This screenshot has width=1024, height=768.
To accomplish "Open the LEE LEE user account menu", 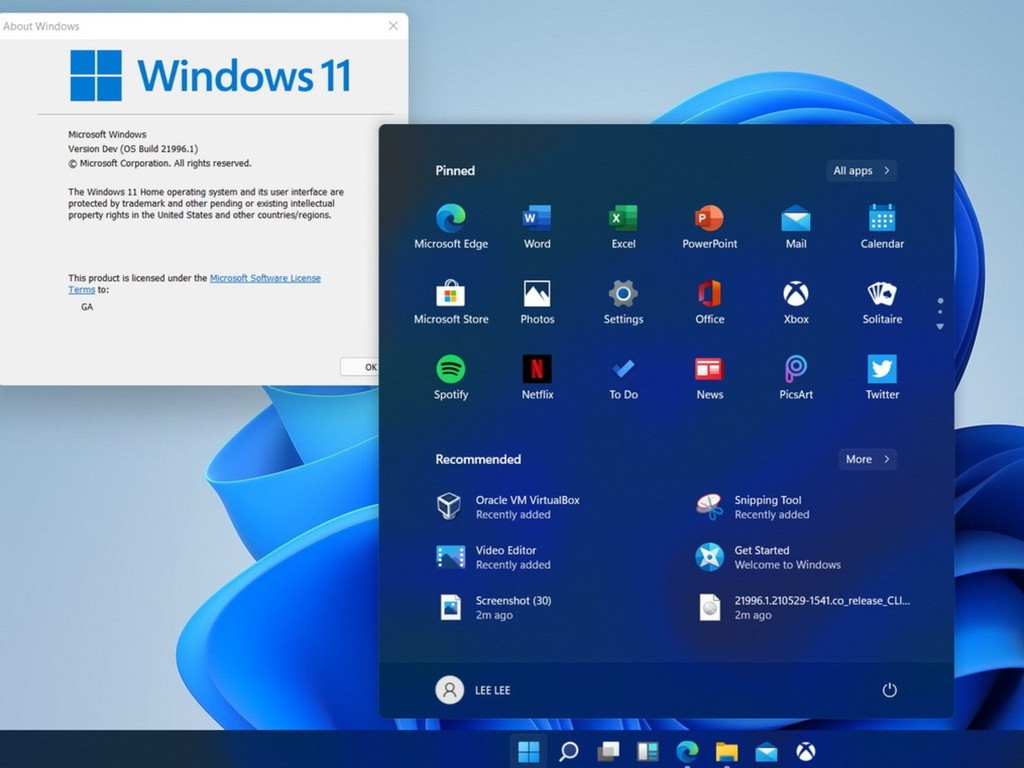I will point(473,690).
